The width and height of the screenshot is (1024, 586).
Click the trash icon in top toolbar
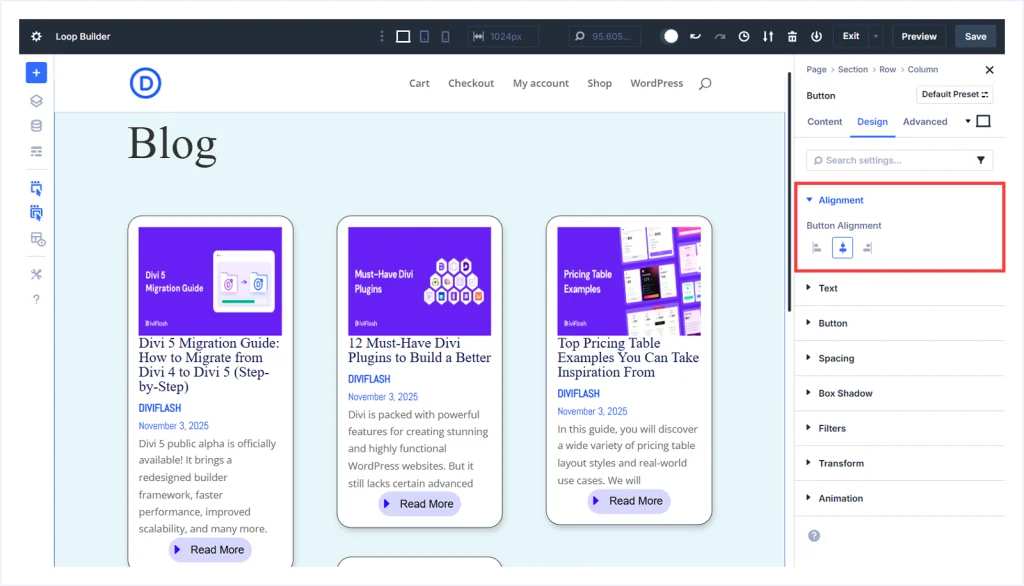tap(792, 36)
